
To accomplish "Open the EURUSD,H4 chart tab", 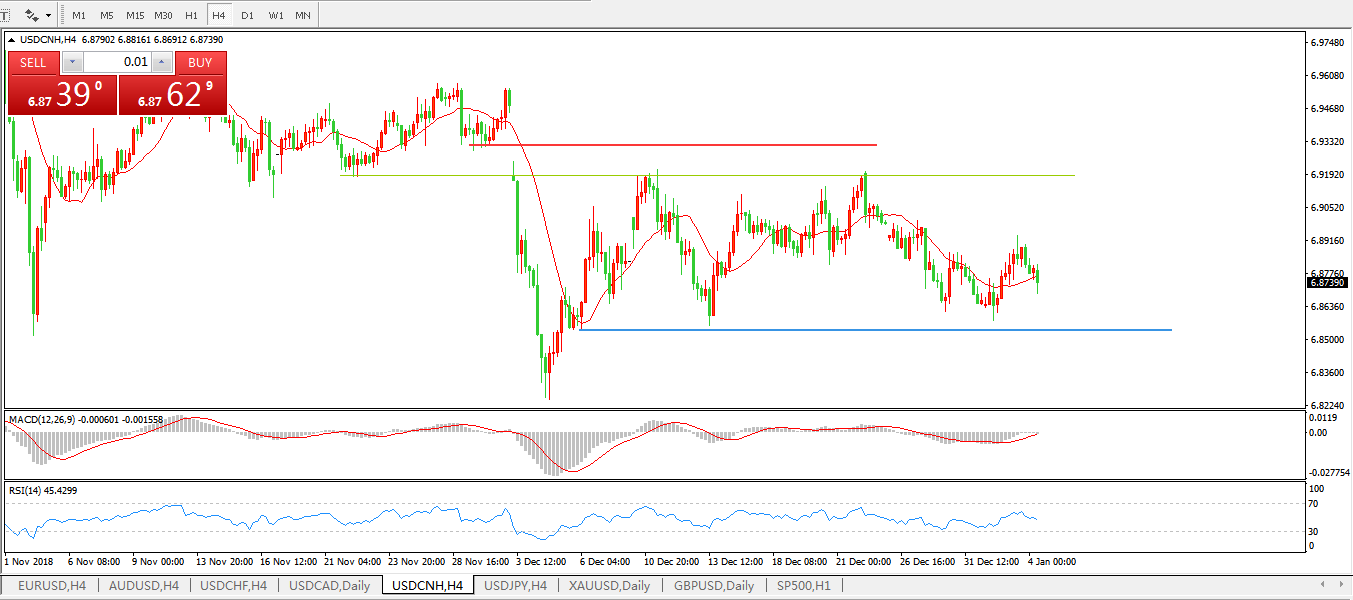I will [51, 585].
